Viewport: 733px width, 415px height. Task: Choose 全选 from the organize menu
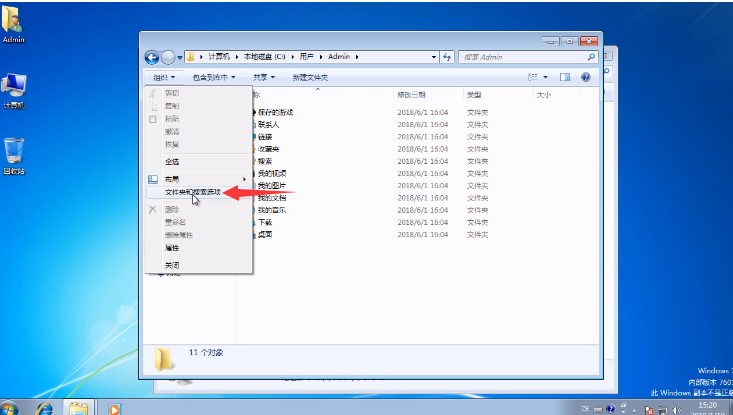click(x=199, y=162)
